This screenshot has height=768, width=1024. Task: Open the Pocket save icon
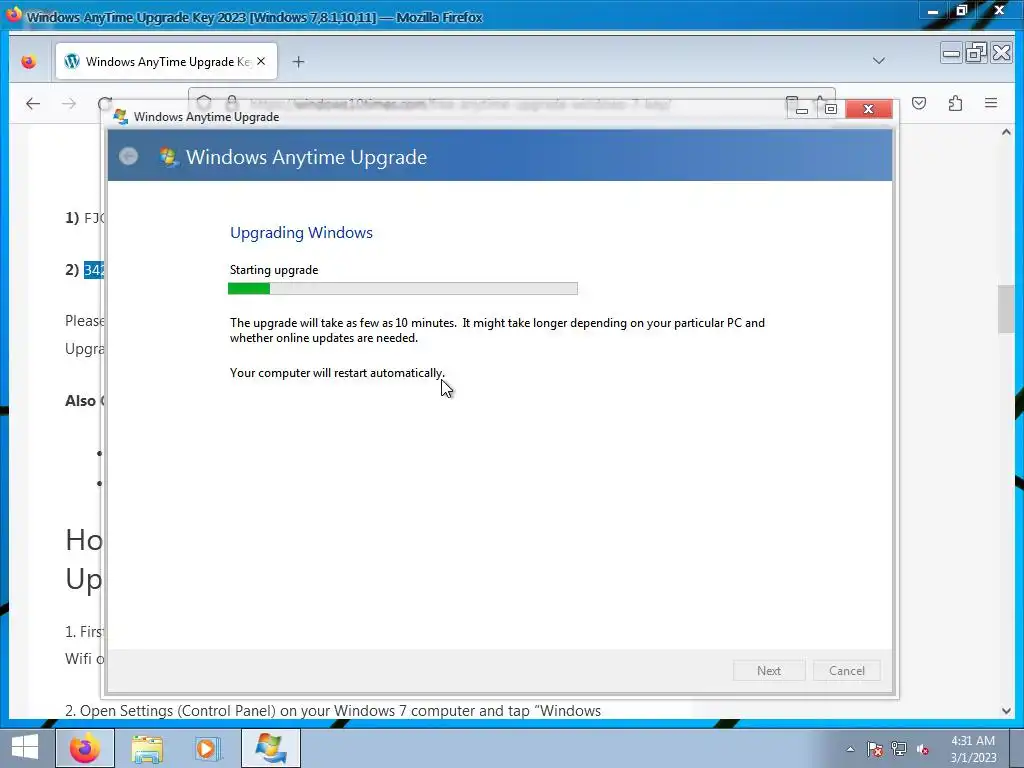click(919, 103)
